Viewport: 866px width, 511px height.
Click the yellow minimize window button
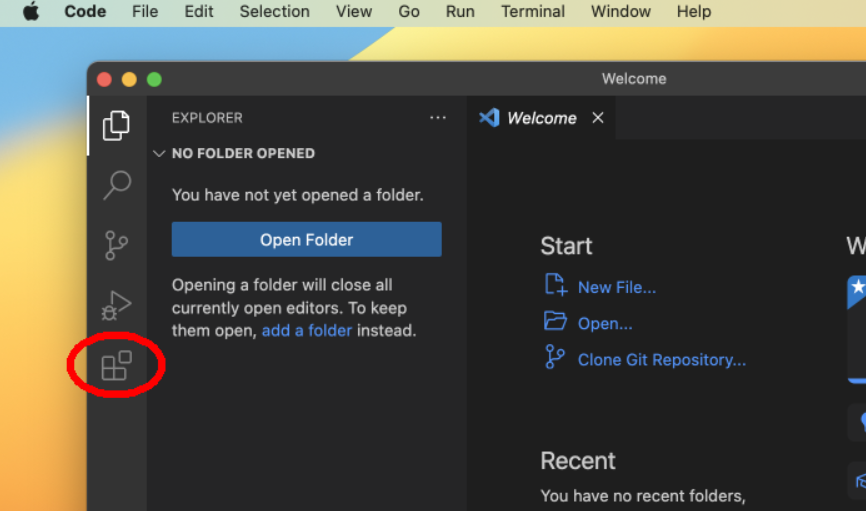click(129, 80)
